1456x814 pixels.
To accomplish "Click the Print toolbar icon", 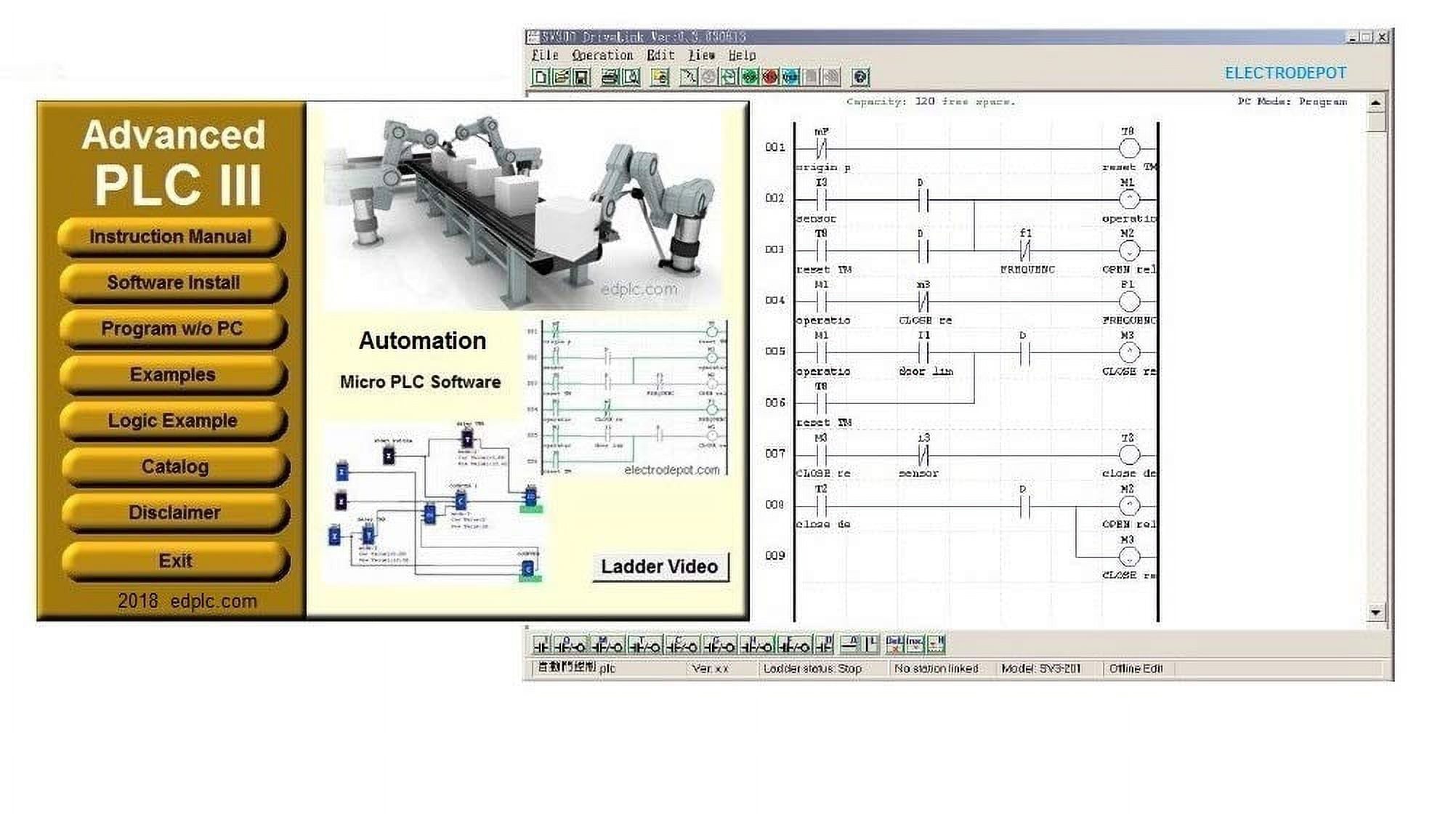I will pyautogui.click(x=610, y=77).
